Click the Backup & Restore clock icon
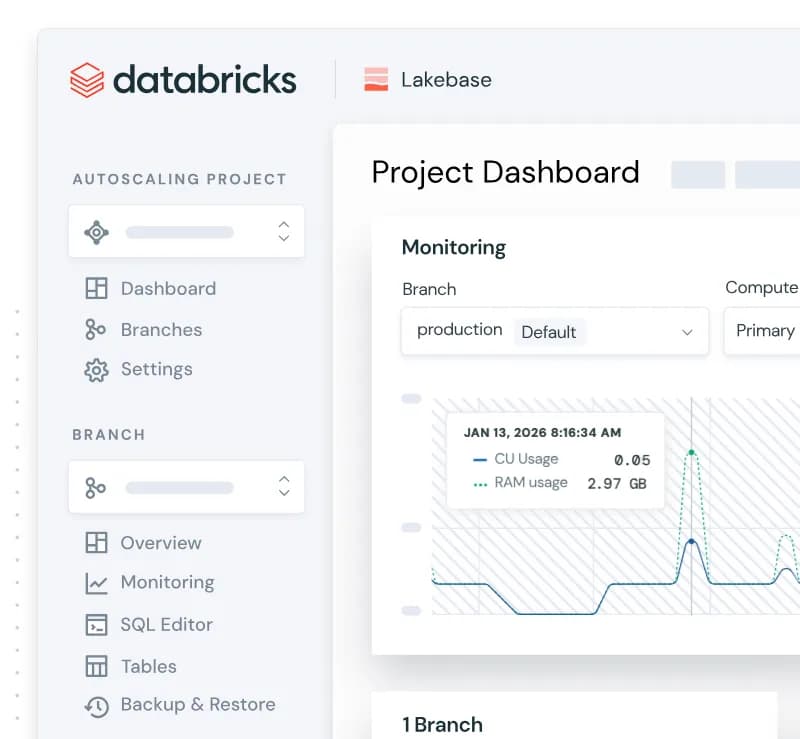This screenshot has width=800, height=739. pos(96,706)
